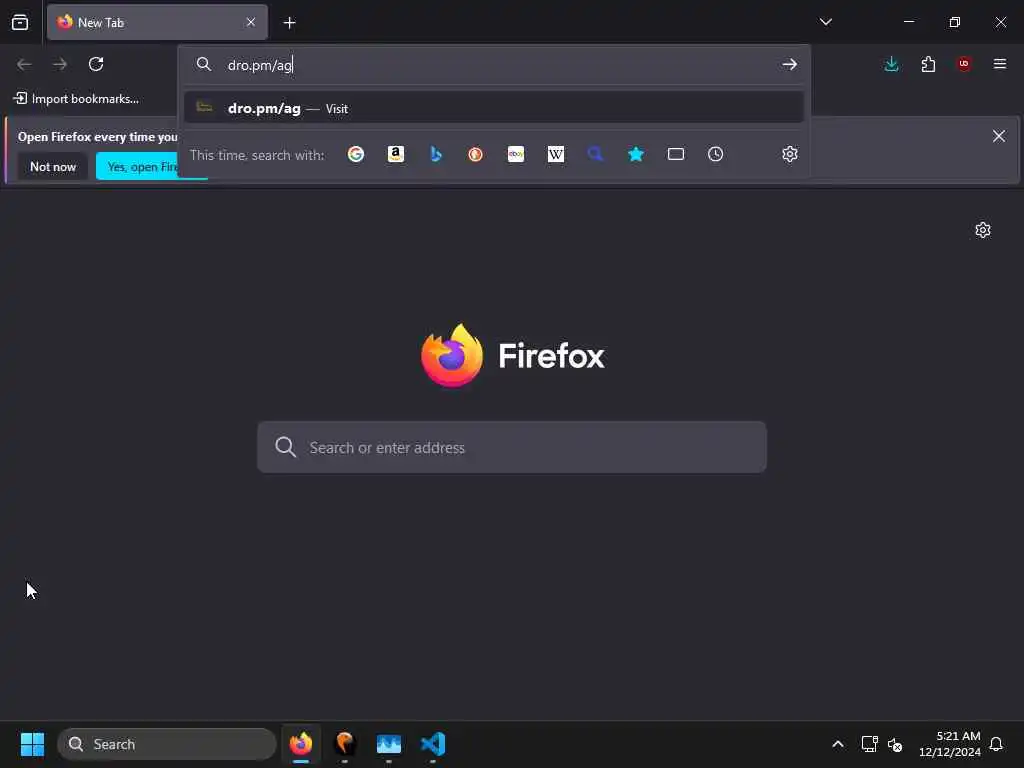This screenshot has width=1024, height=768.
Task: Select the New Tab tab
Action: pyautogui.click(x=157, y=22)
